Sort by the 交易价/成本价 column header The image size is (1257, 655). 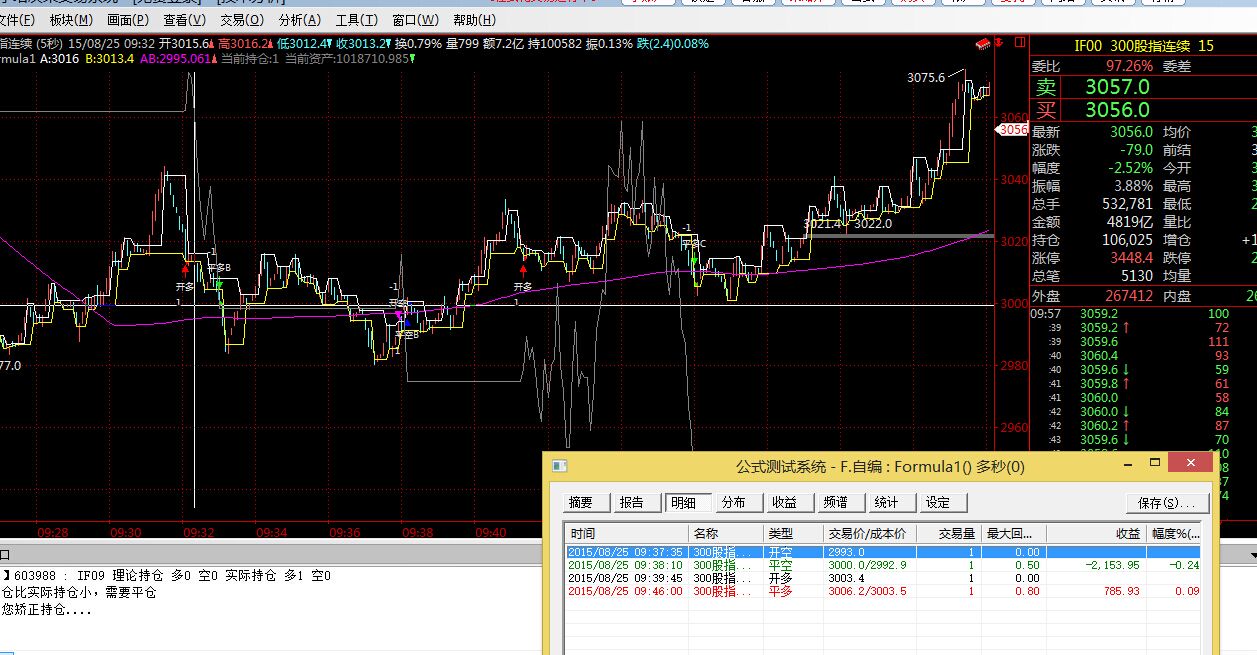click(x=869, y=534)
